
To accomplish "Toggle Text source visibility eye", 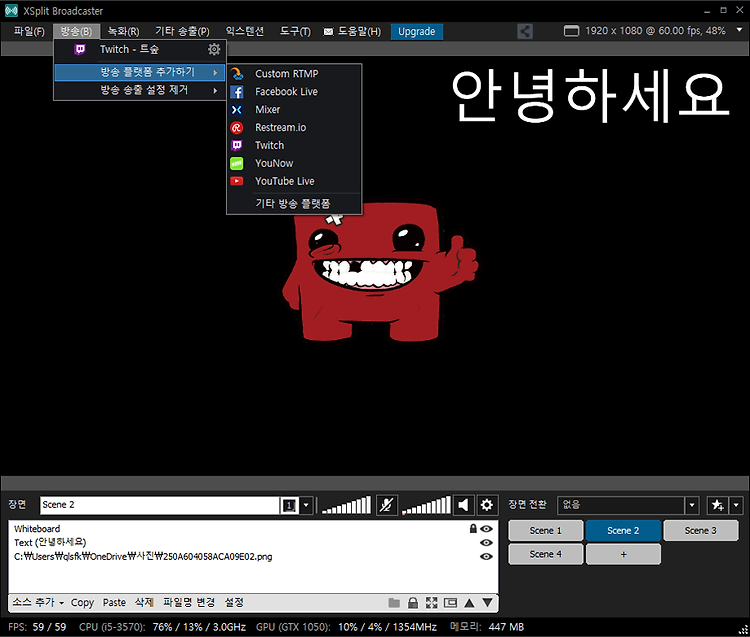I will (486, 543).
